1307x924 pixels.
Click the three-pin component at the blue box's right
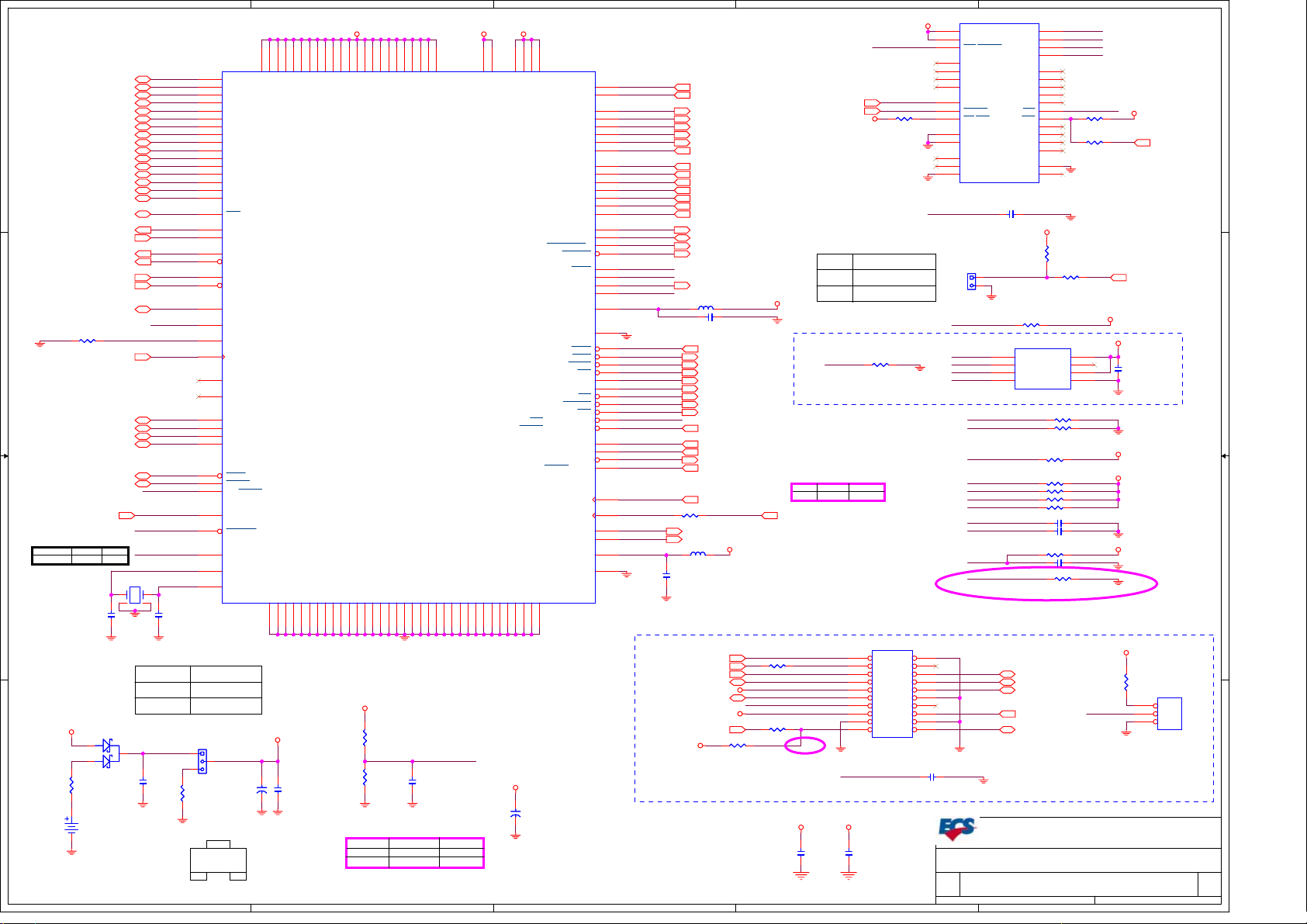[1170, 714]
